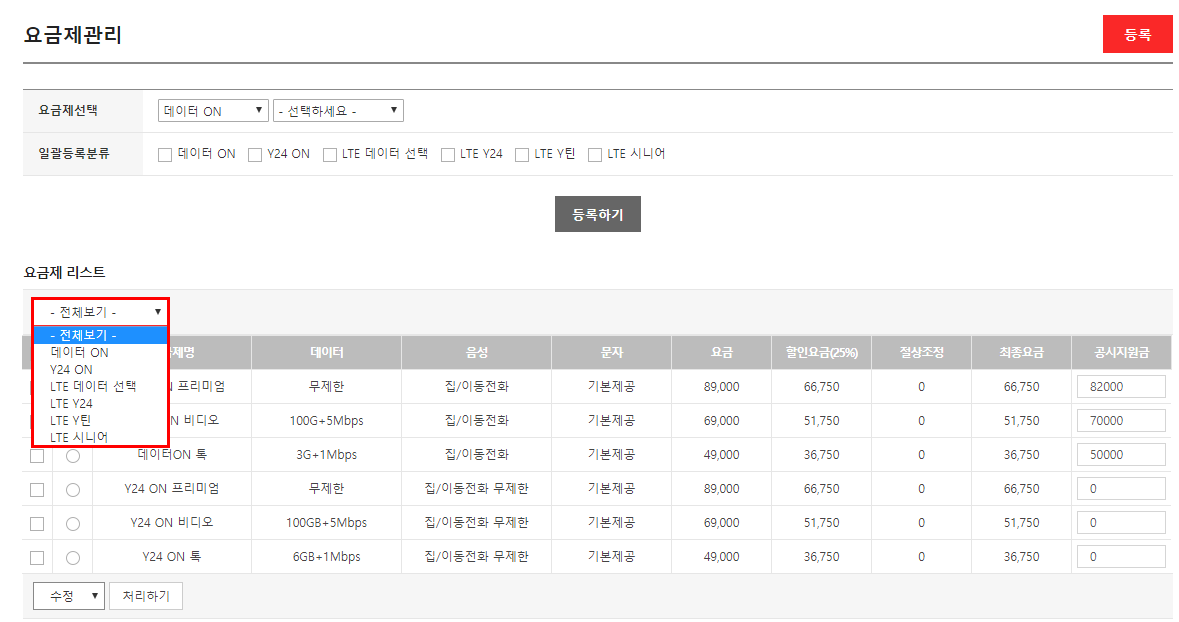Screen dimensions: 1179x622
Task: Select radio button for Y24 ON 비디오
Action: (x=73, y=524)
